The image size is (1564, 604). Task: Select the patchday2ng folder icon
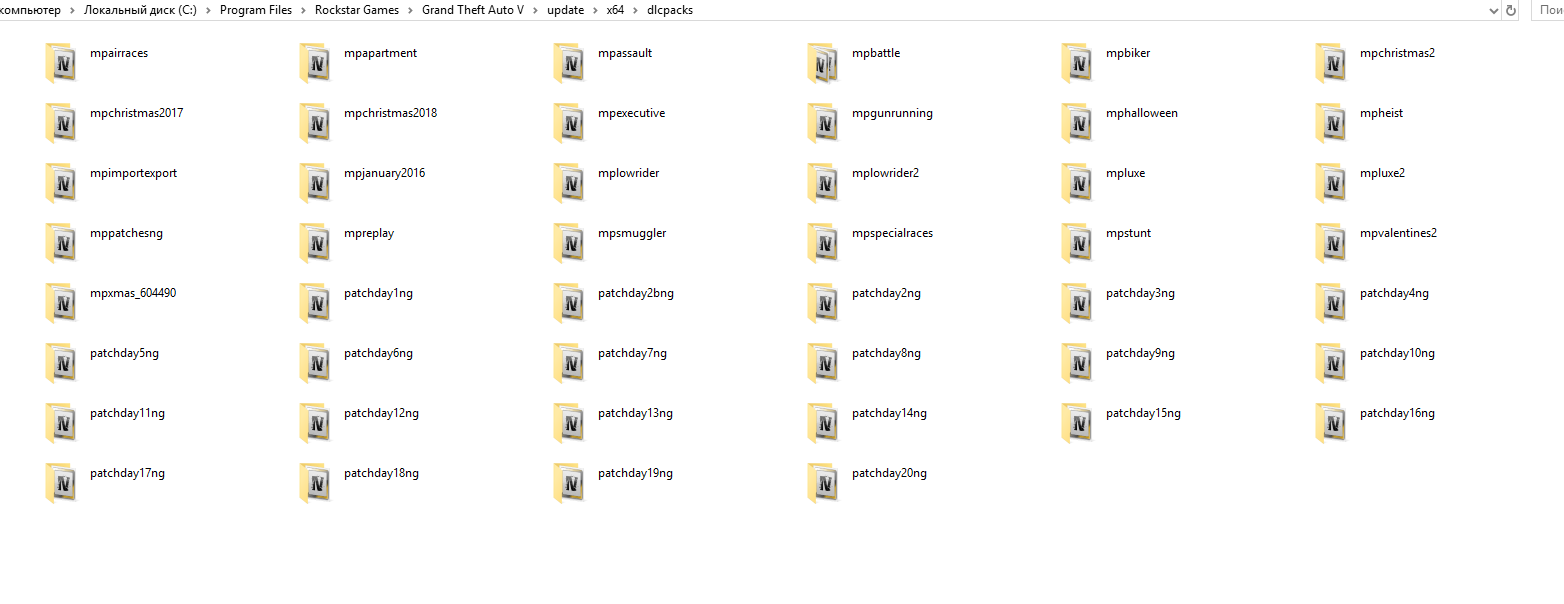click(823, 304)
